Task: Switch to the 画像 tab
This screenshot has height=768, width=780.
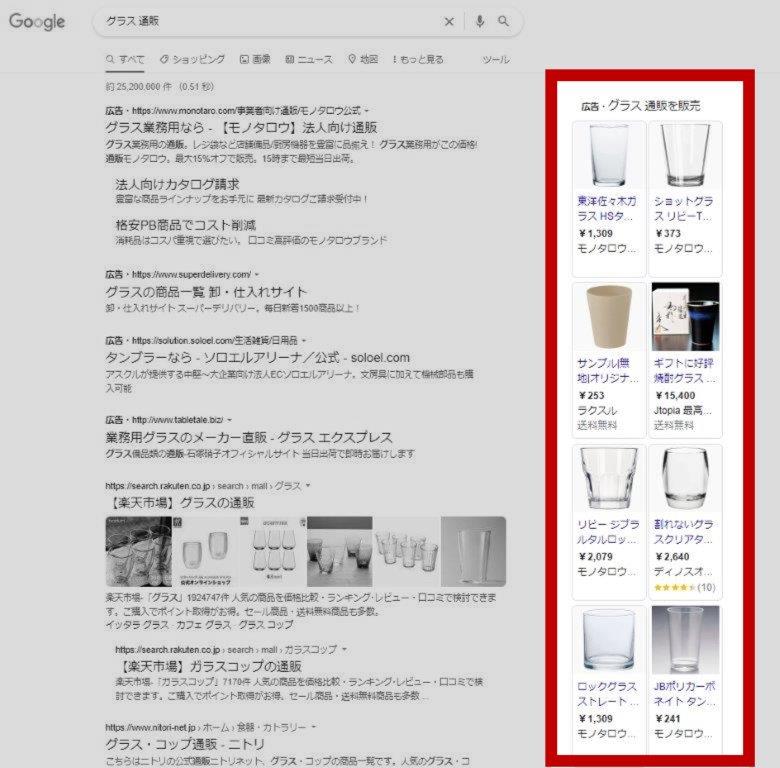Action: point(255,59)
